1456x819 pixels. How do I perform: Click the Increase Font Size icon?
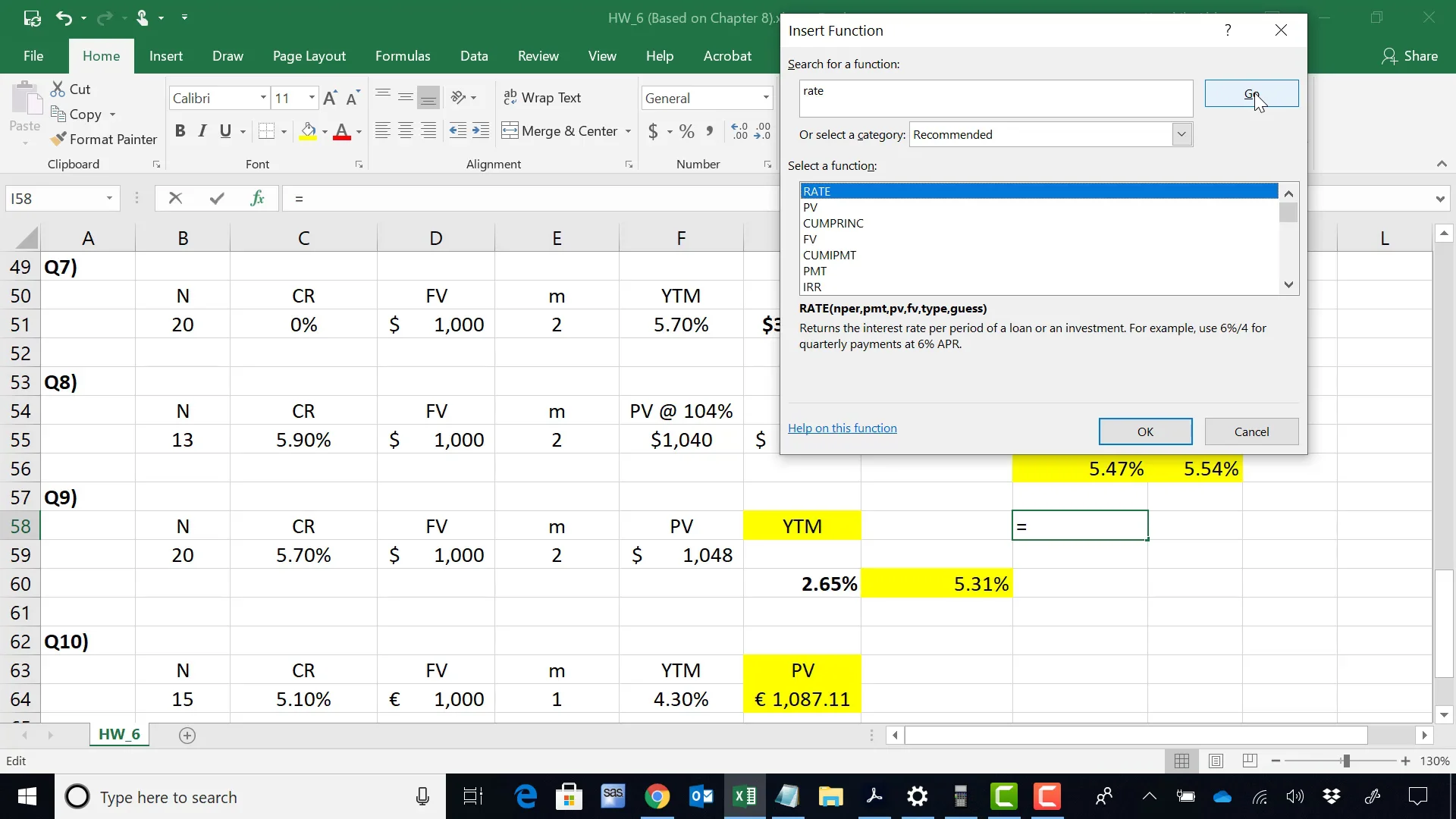point(330,98)
